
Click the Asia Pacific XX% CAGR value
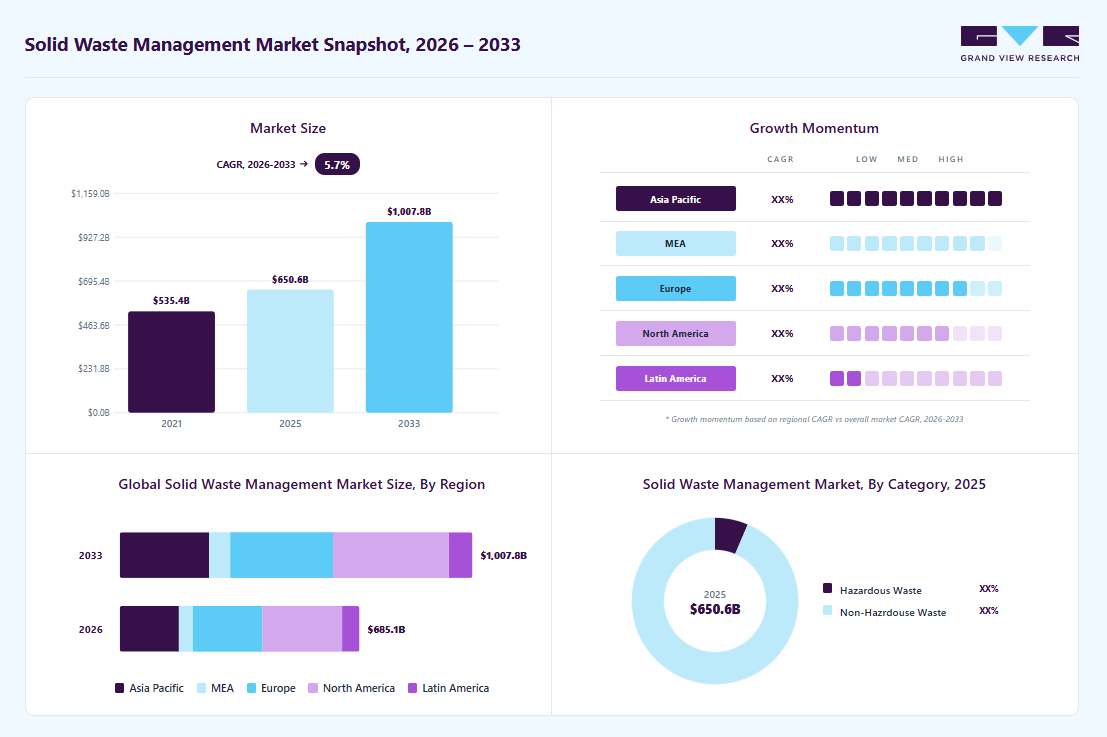click(x=782, y=200)
